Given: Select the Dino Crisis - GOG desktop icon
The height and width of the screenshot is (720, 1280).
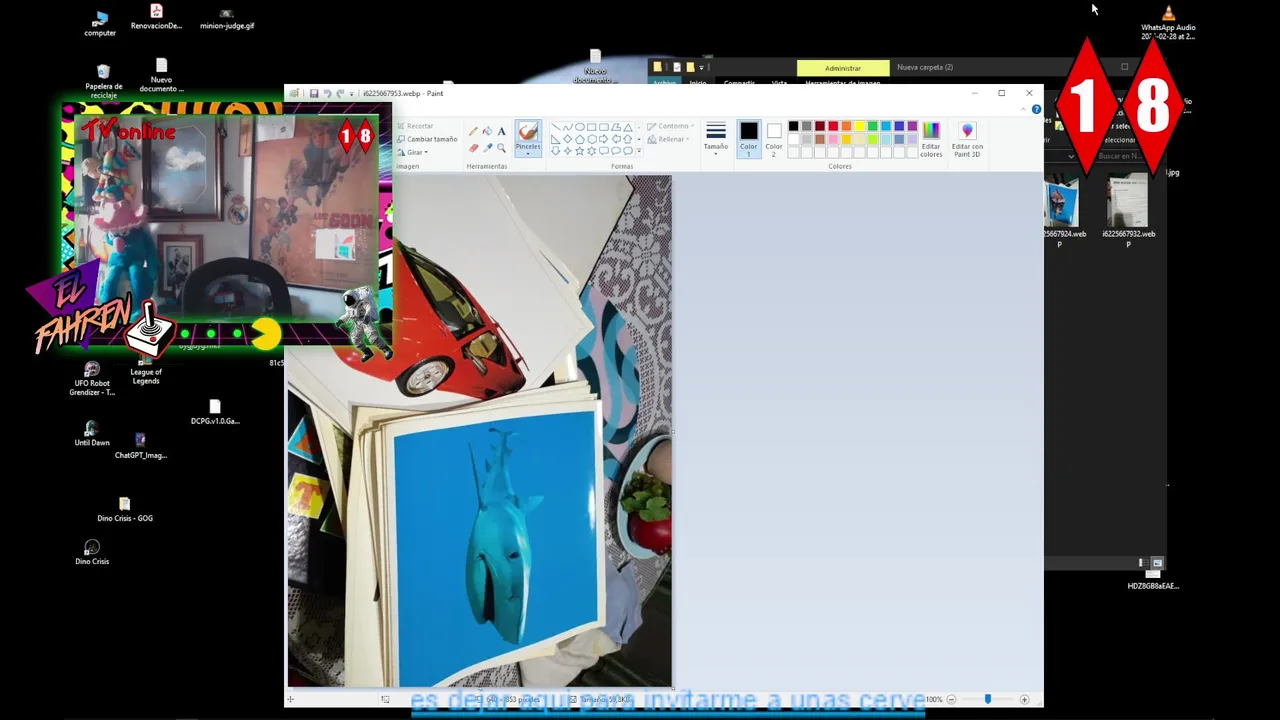Looking at the screenshot, I should pyautogui.click(x=124, y=509).
